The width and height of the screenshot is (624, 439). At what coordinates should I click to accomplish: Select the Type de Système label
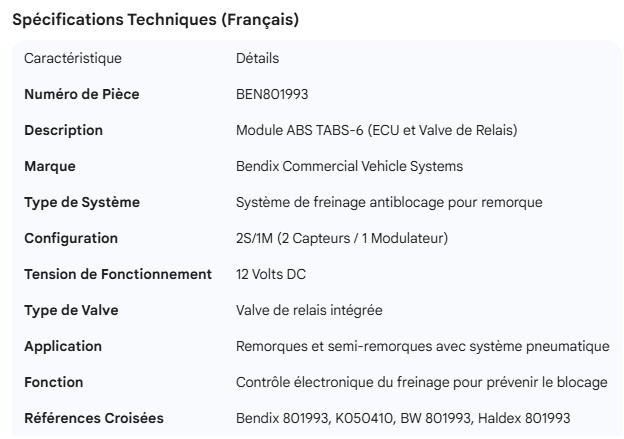point(82,202)
